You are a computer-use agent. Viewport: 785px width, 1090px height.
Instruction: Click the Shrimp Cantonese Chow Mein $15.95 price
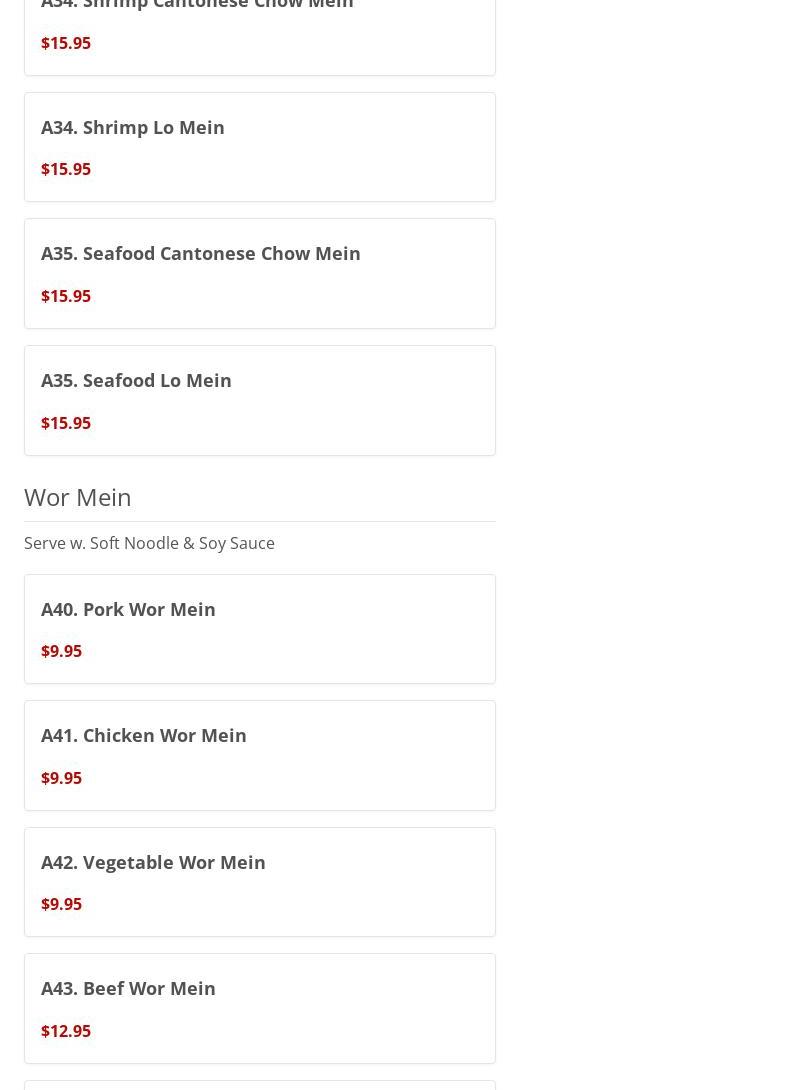[66, 43]
